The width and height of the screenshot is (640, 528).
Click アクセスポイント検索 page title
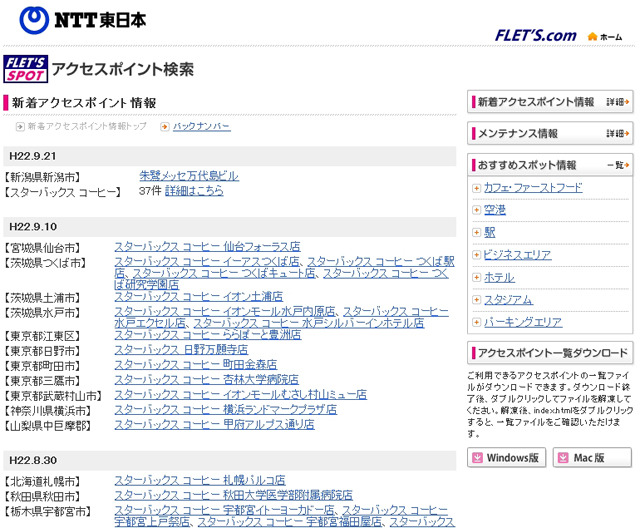(x=123, y=69)
